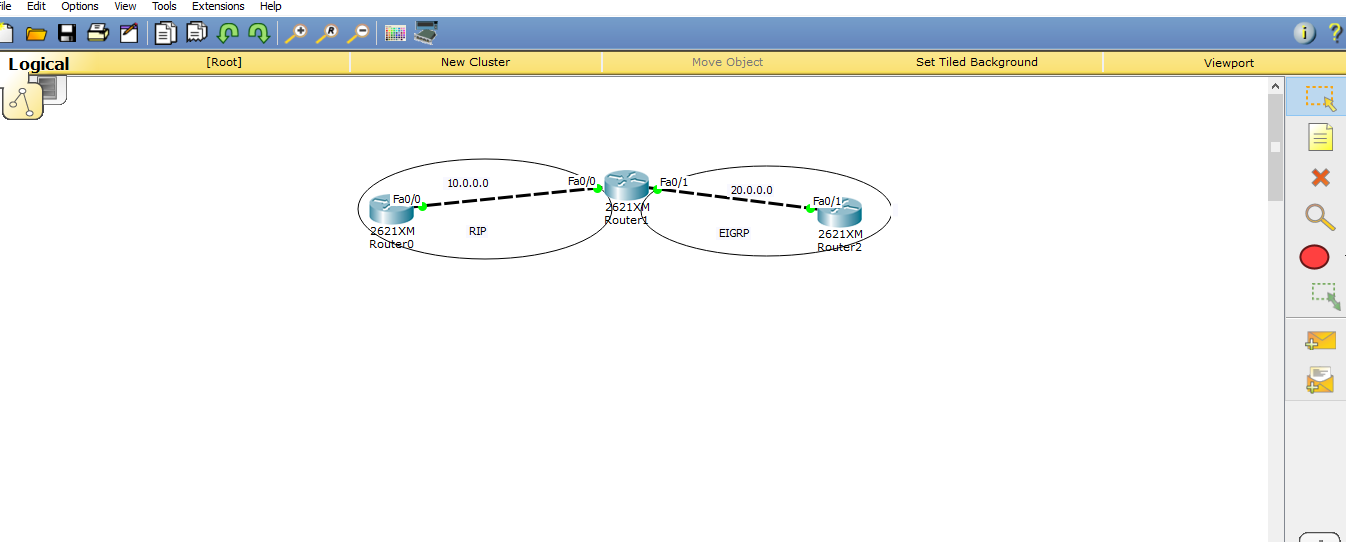Open the Help menu
The height and width of the screenshot is (542, 1346).
[270, 6]
